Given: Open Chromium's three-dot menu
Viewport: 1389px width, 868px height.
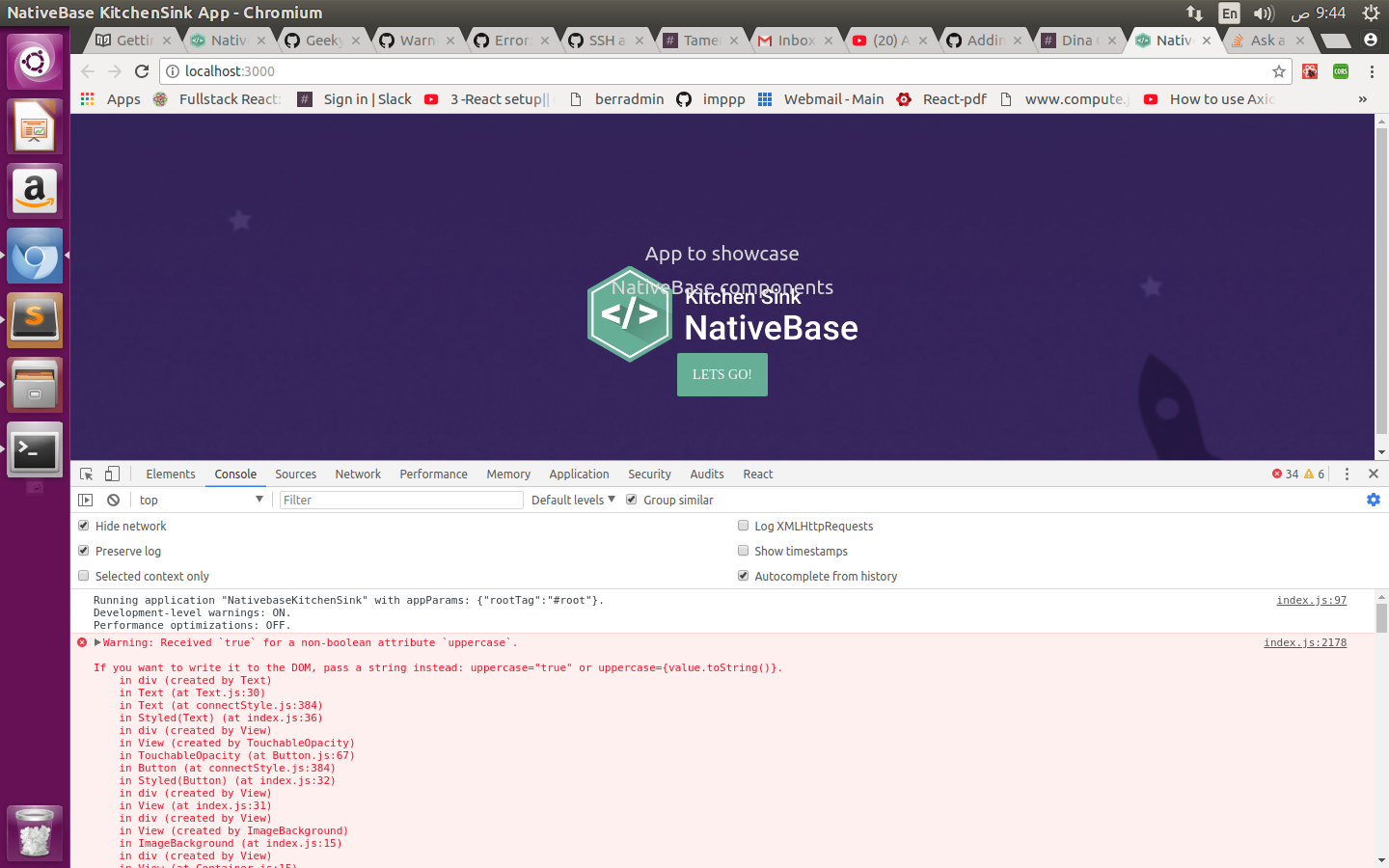Looking at the screenshot, I should (x=1373, y=72).
